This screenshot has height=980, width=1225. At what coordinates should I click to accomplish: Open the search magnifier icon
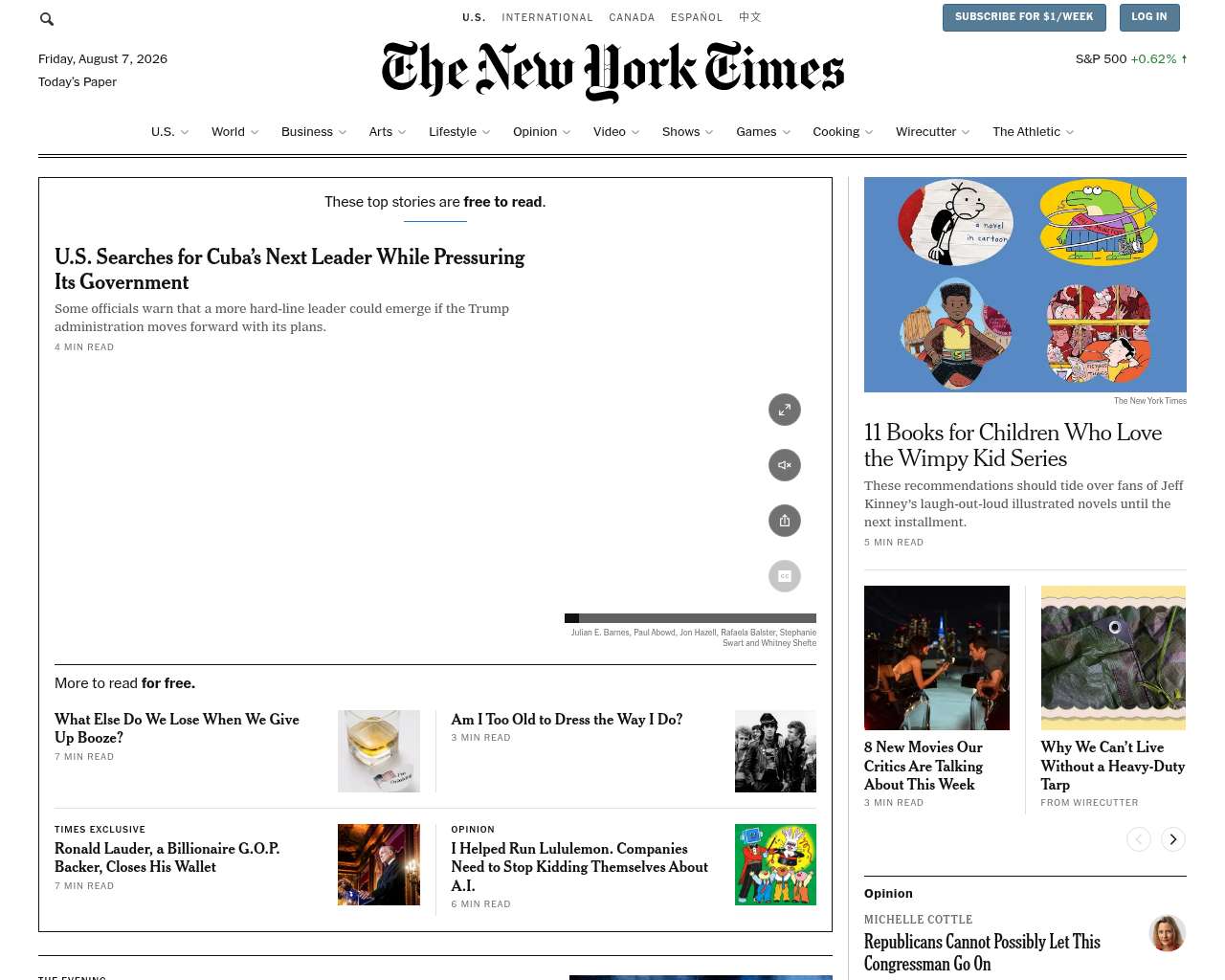click(x=47, y=18)
